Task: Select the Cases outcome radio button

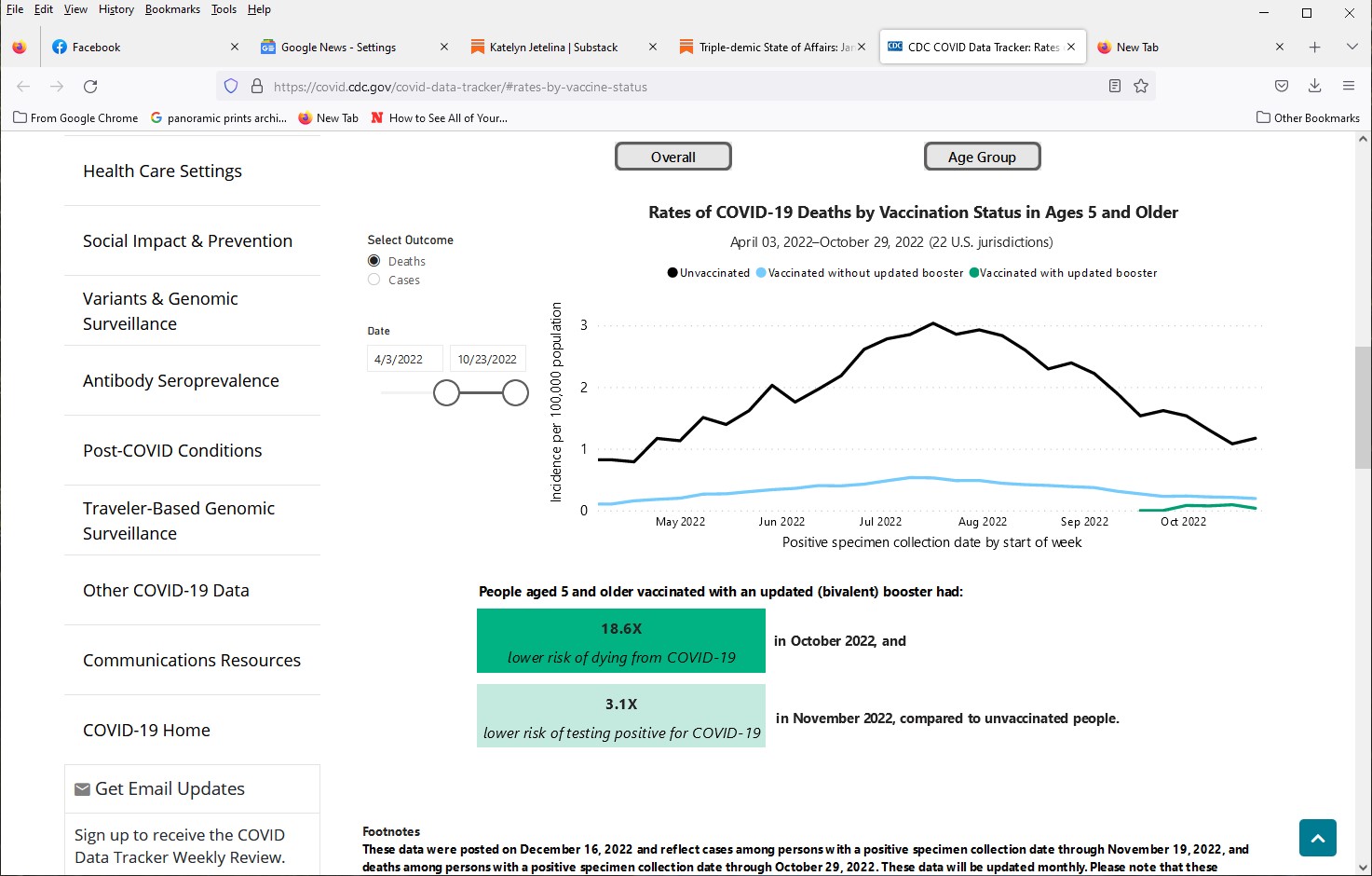Action: [374, 280]
